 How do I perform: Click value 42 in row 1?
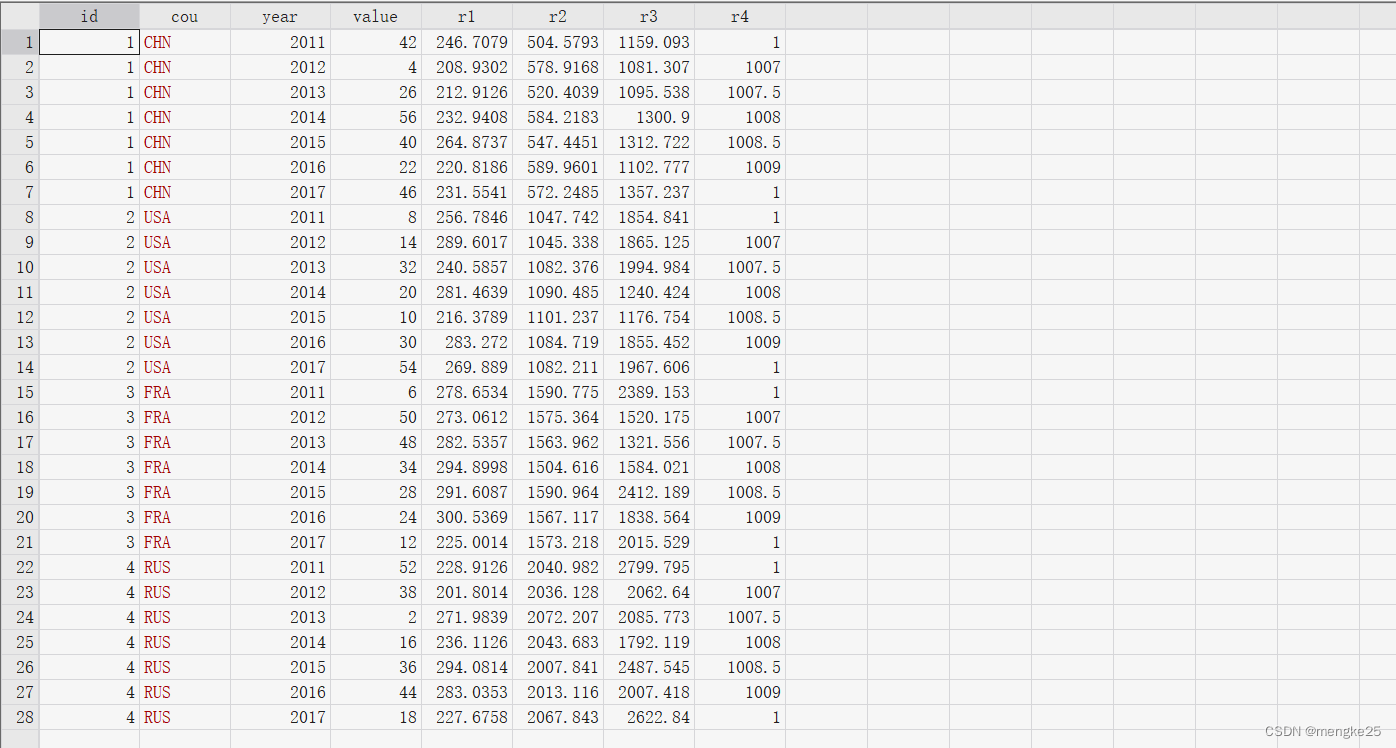coord(376,42)
